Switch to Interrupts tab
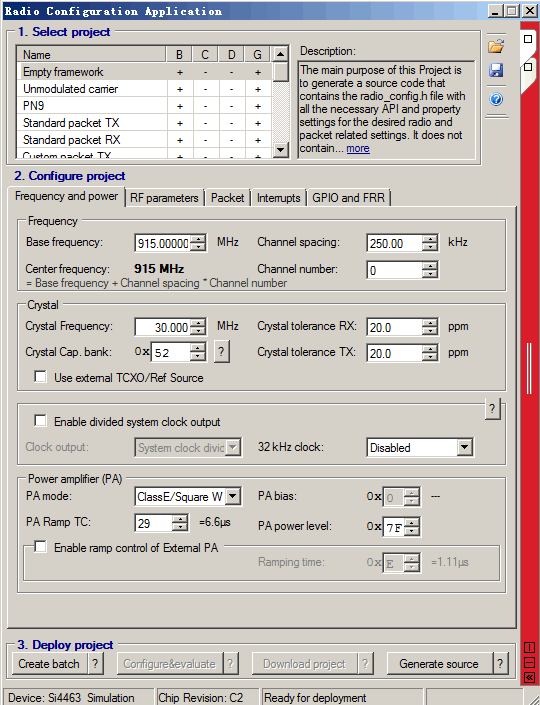Viewport: 540px width, 705px height. [x=278, y=198]
